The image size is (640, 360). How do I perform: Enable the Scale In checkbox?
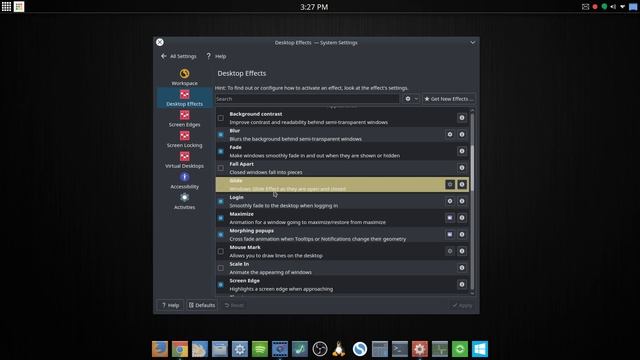(x=221, y=268)
